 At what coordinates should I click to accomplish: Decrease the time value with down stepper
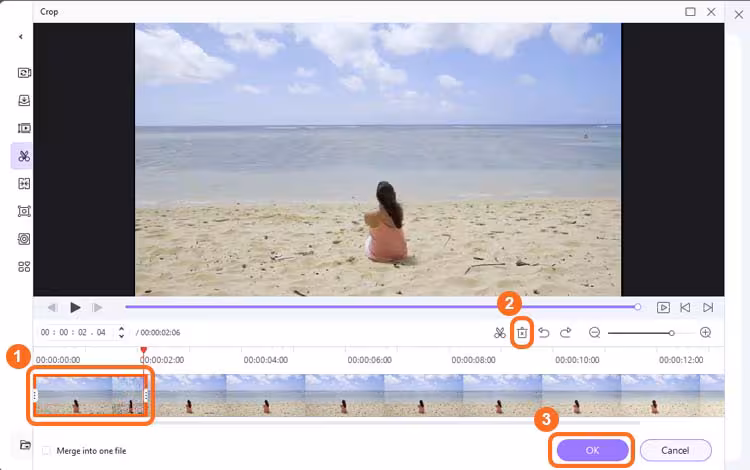[x=121, y=336]
